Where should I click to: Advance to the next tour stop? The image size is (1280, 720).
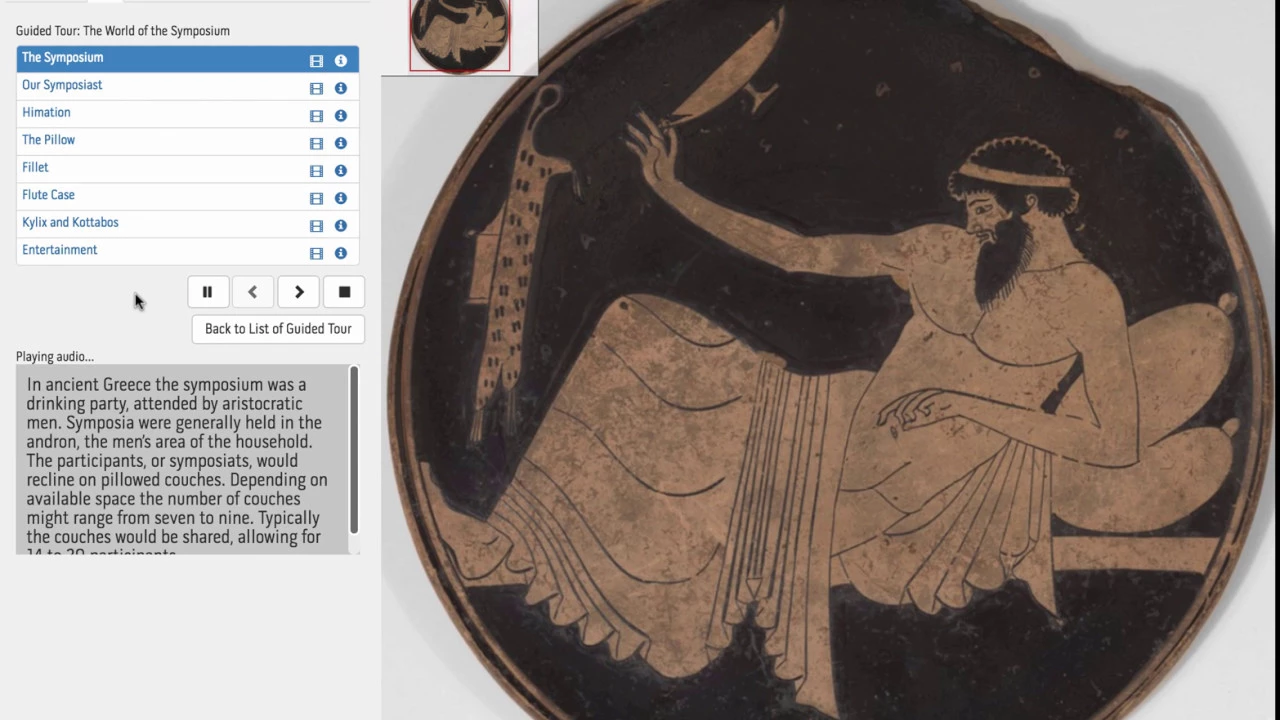point(299,292)
